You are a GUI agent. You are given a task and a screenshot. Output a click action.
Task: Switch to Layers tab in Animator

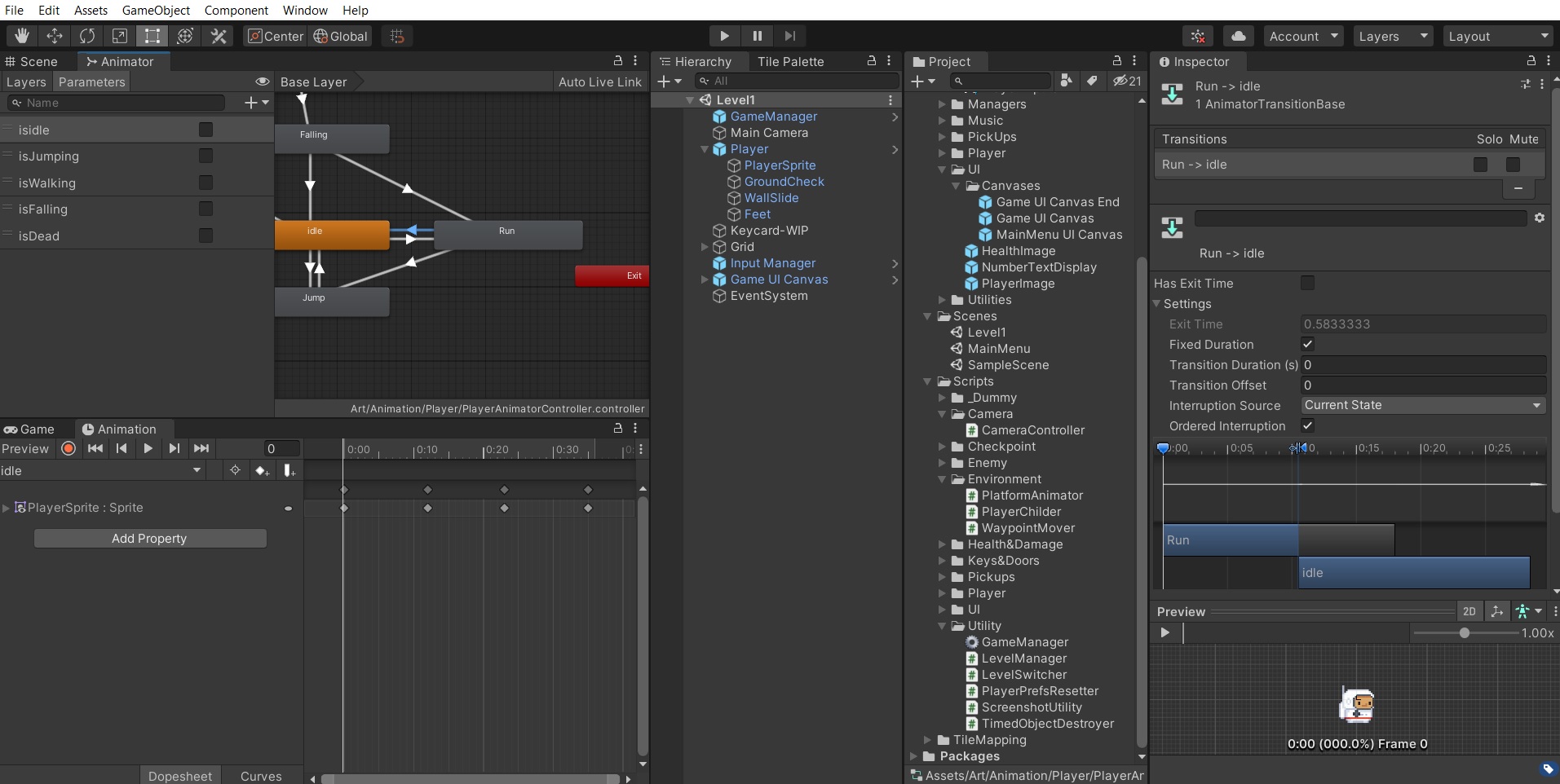pos(26,81)
